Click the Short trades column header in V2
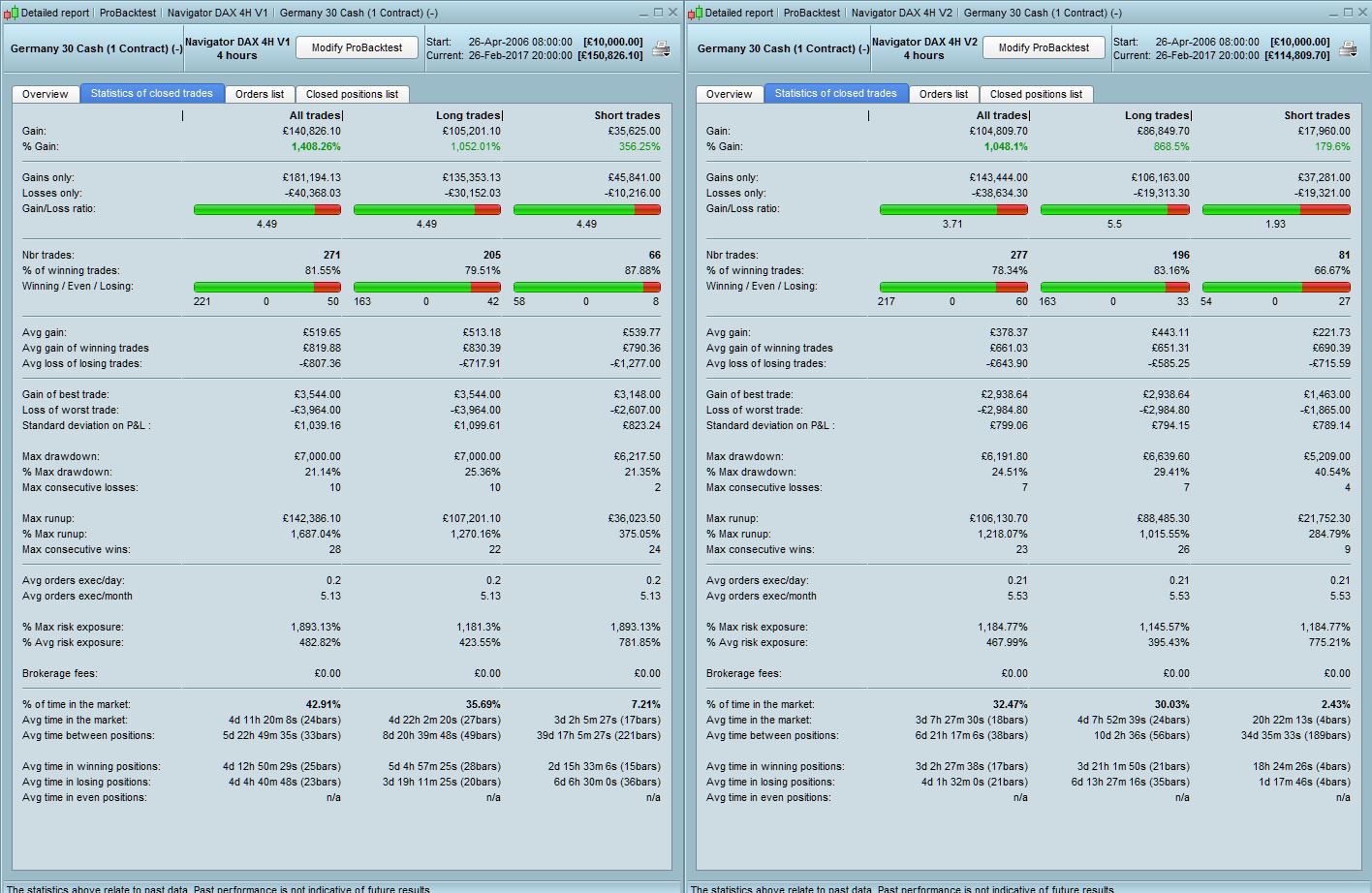Viewport: 1372px width, 893px height. (1317, 115)
